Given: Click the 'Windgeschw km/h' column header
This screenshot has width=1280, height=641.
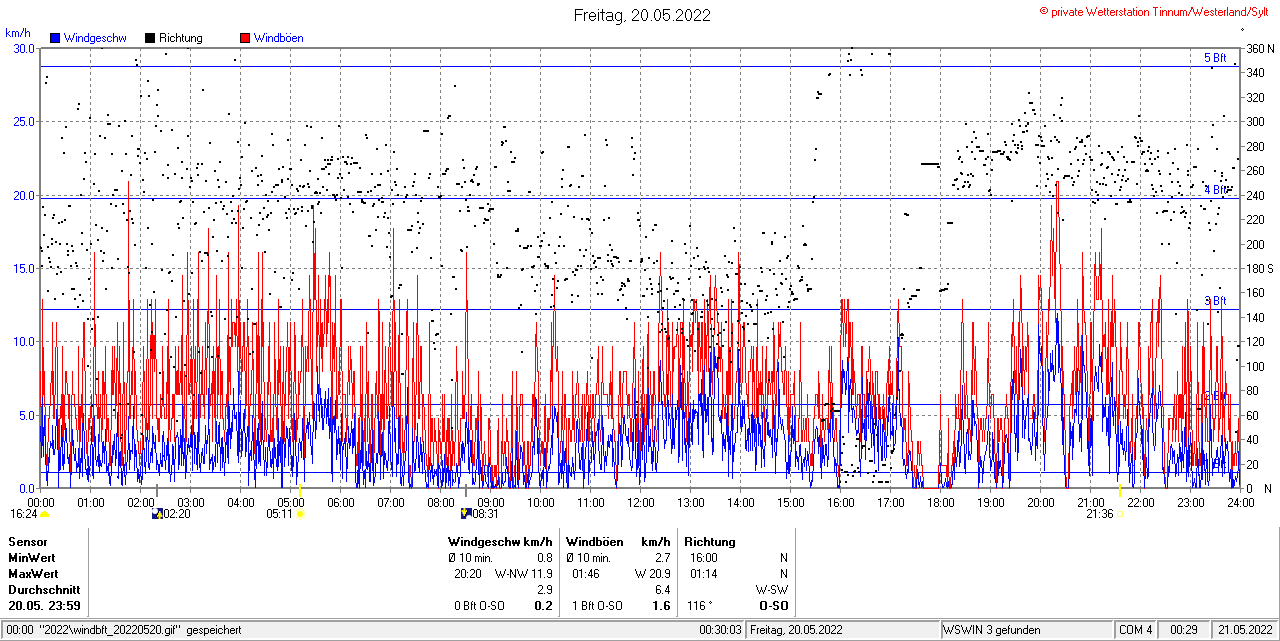Looking at the screenshot, I should pos(500,542).
